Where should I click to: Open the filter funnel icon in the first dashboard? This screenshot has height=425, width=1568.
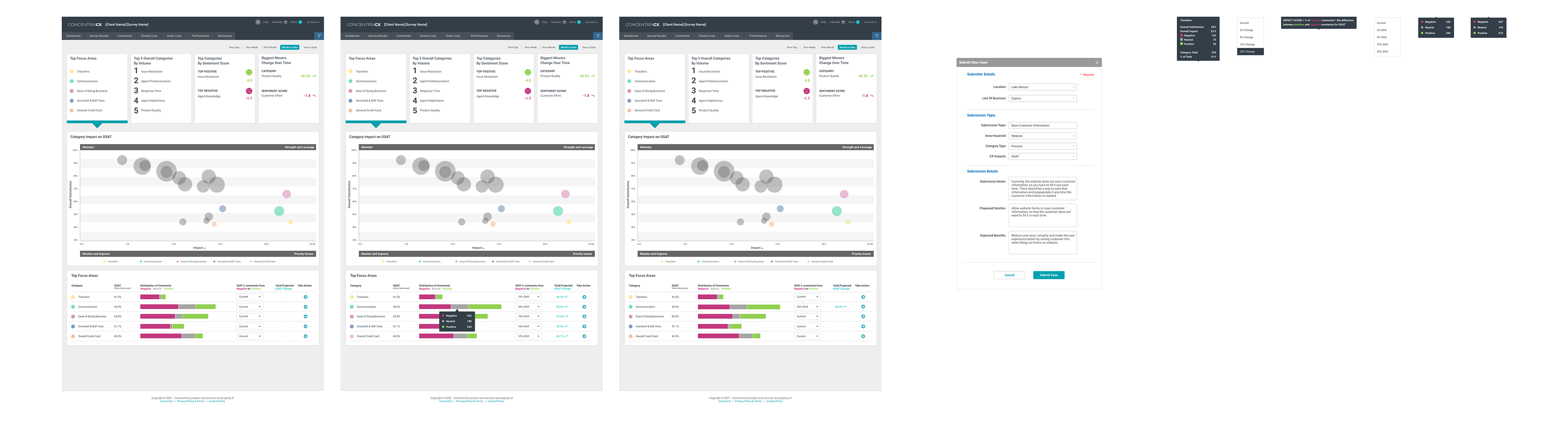[319, 36]
